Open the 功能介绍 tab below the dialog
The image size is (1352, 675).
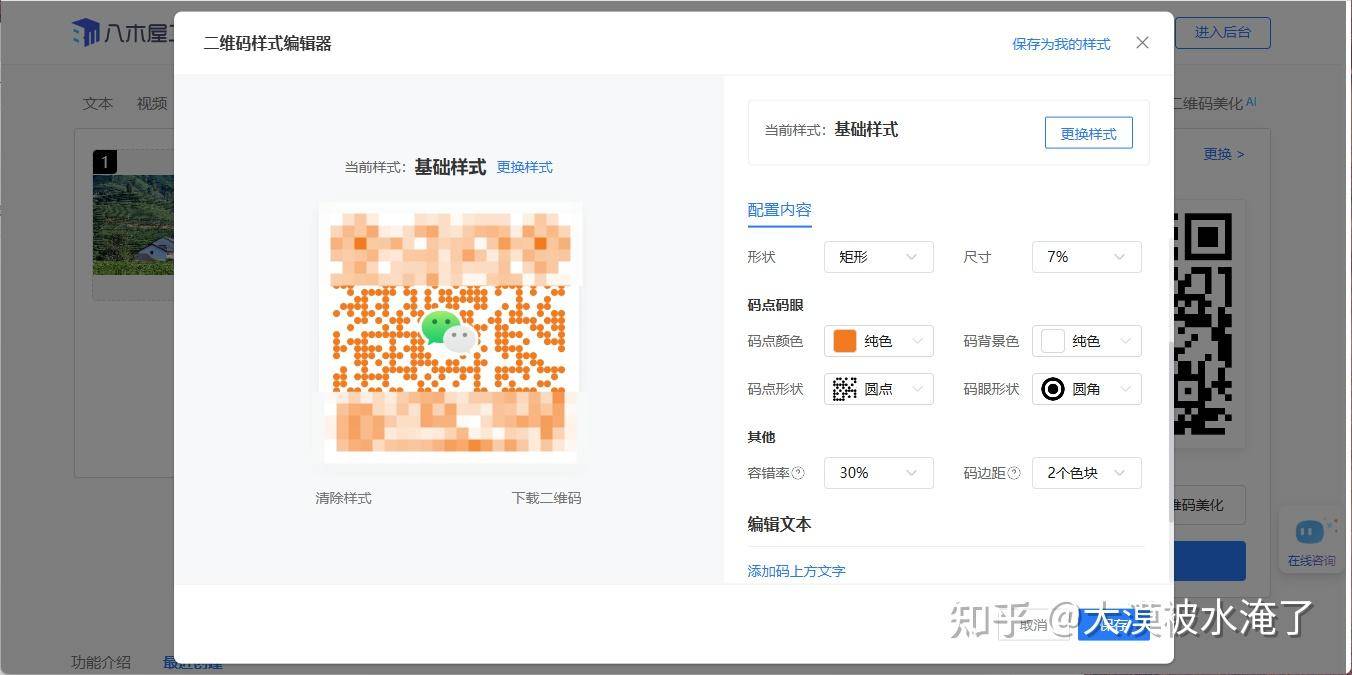[x=101, y=662]
